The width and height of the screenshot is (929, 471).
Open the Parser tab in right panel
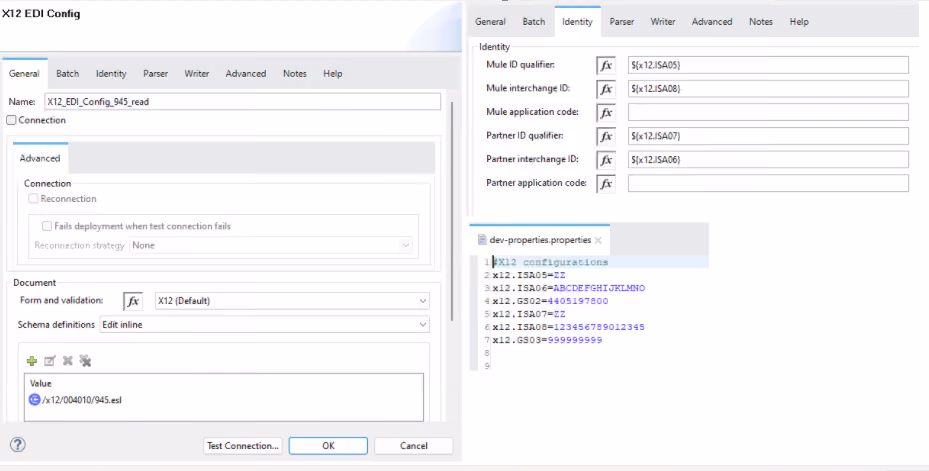[x=622, y=21]
